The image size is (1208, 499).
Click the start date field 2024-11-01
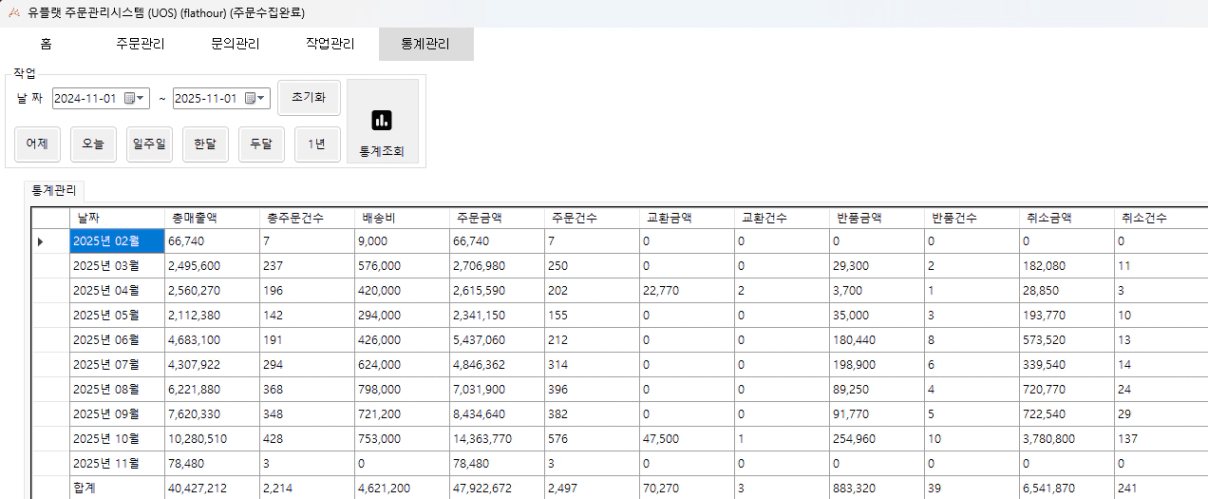86,98
